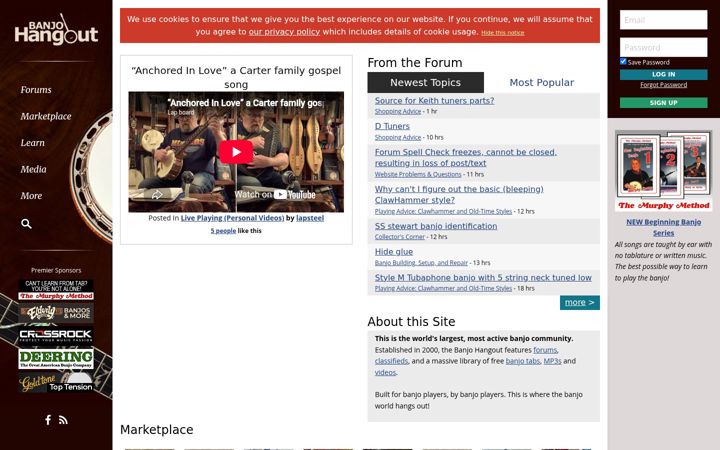Open the Gold Tone Top Tension banner

pos(56,382)
